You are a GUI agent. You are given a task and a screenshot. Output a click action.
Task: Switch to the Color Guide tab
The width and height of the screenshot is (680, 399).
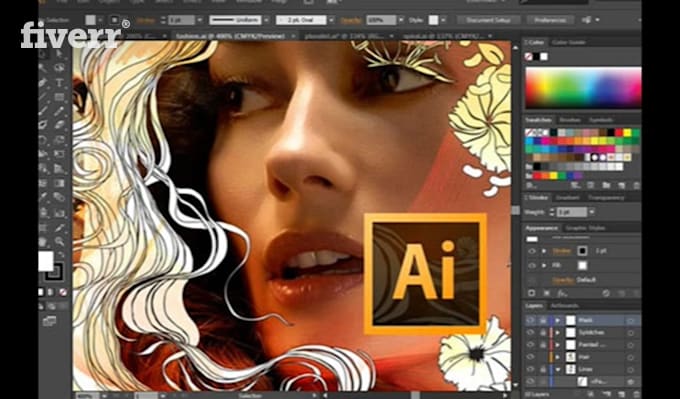[569, 42]
